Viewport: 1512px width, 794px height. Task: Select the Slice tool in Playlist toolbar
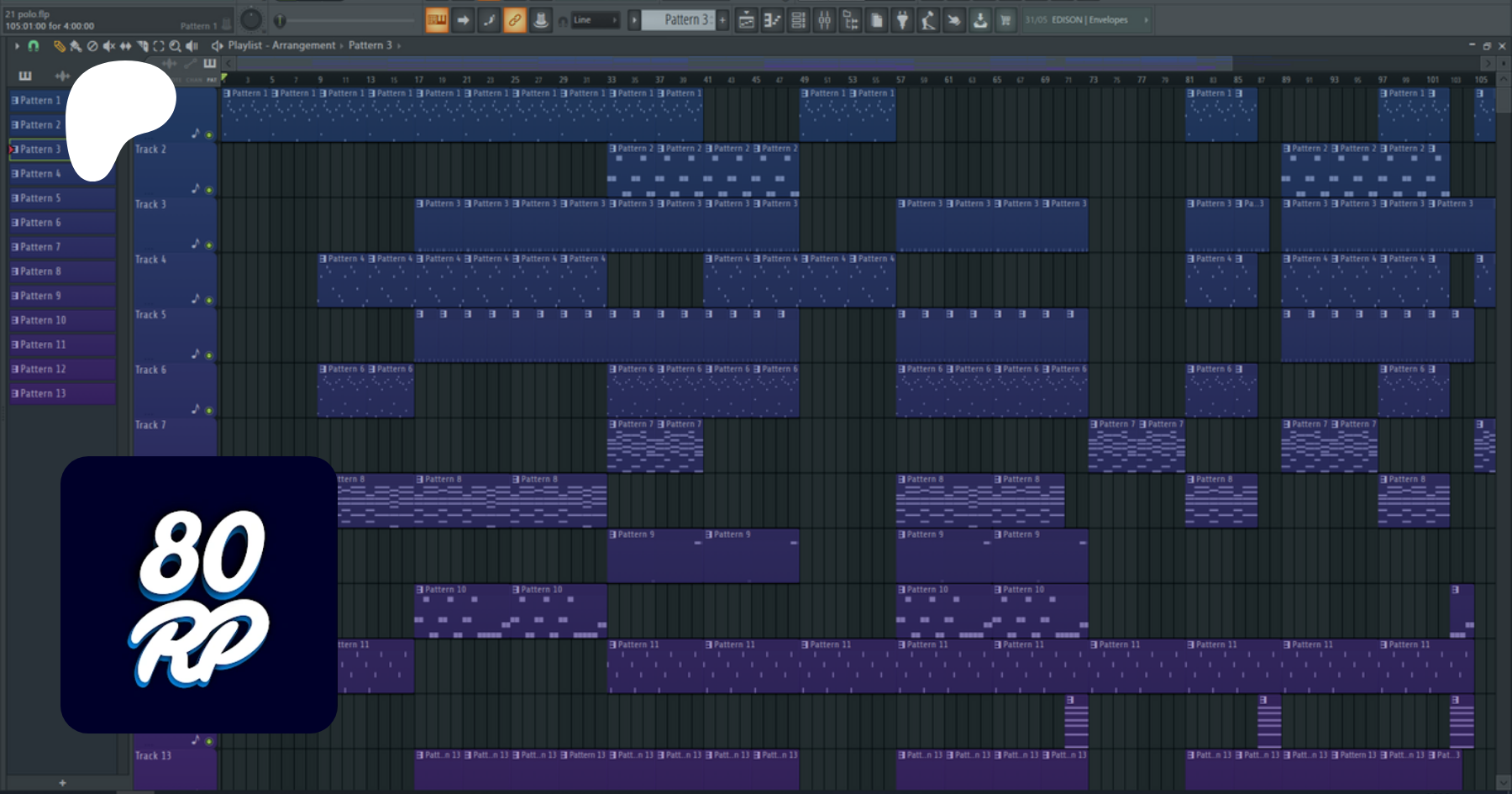pyautogui.click(x=142, y=46)
